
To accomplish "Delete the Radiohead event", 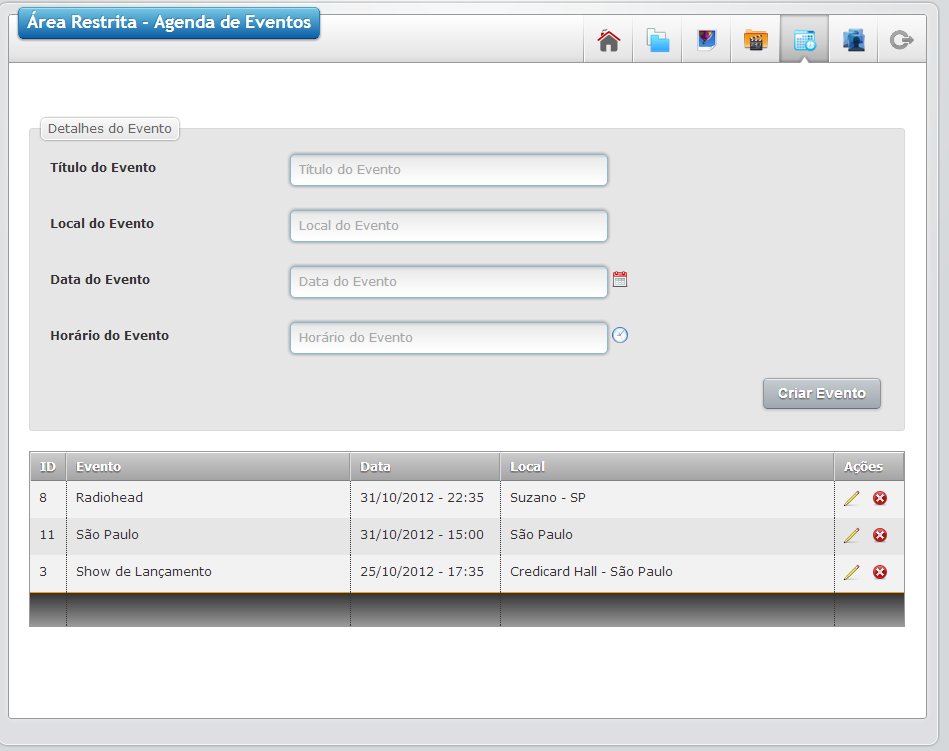I will [x=880, y=498].
